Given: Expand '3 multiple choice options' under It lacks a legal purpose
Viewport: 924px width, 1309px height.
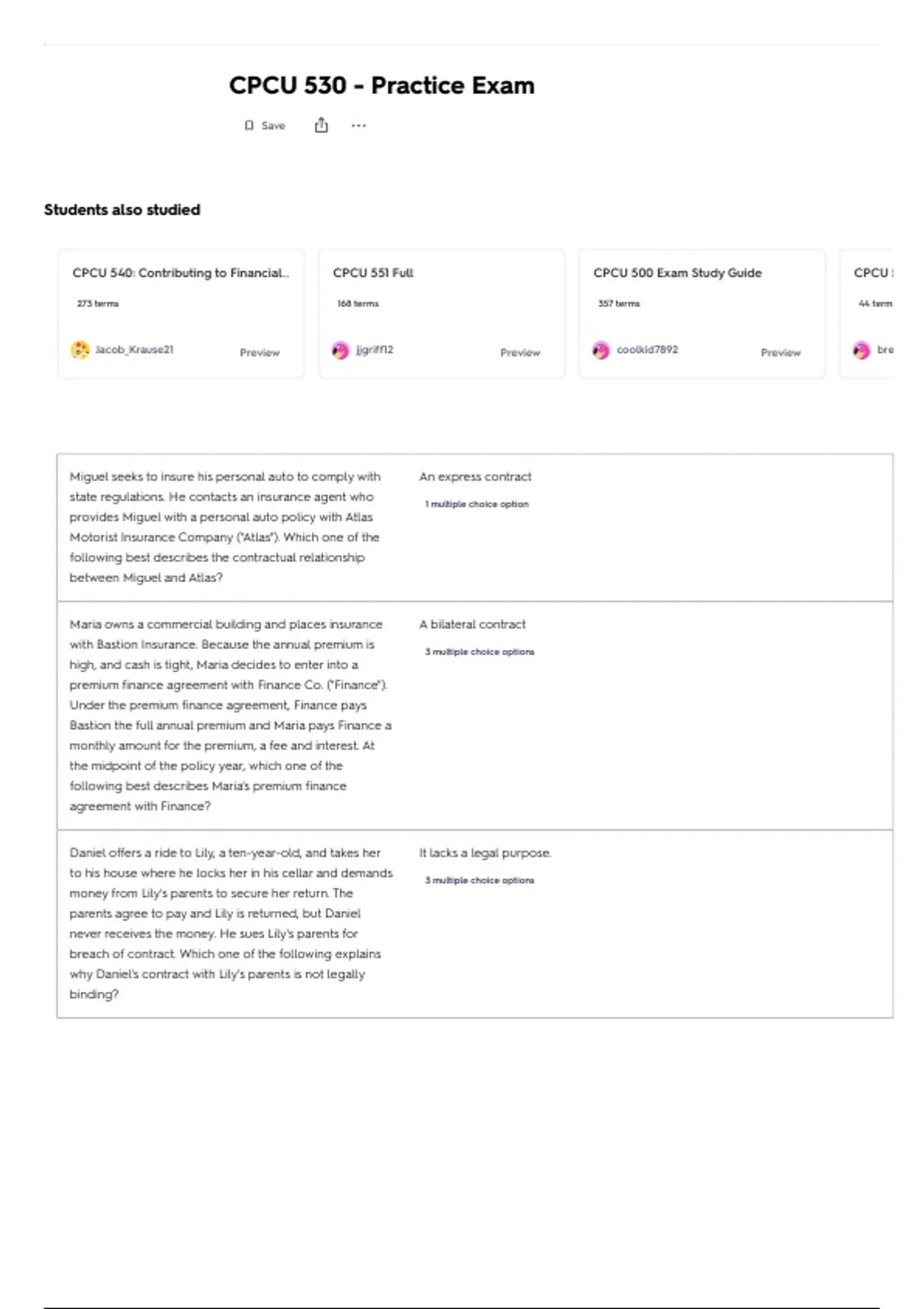Looking at the screenshot, I should [x=479, y=880].
